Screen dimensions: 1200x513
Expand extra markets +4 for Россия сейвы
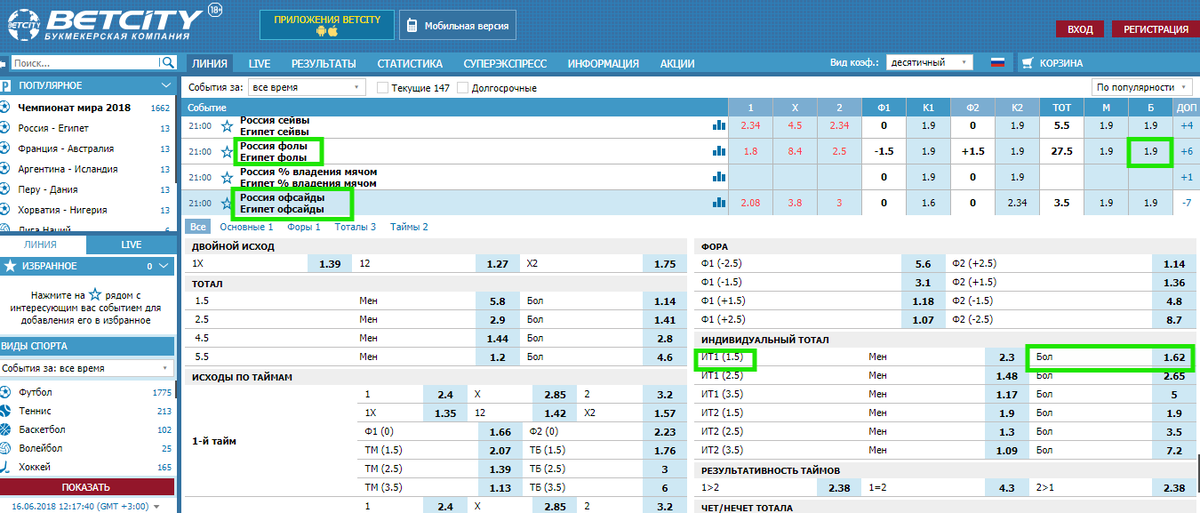(x=1186, y=126)
